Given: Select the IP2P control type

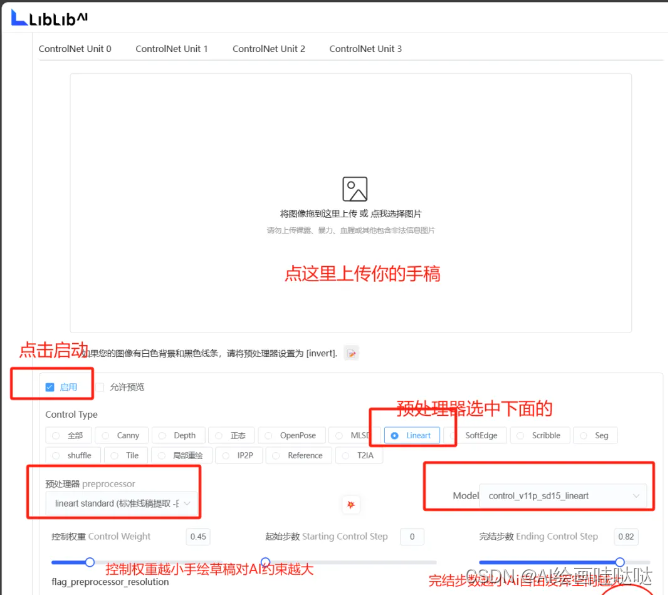Looking at the screenshot, I should click(239, 455).
